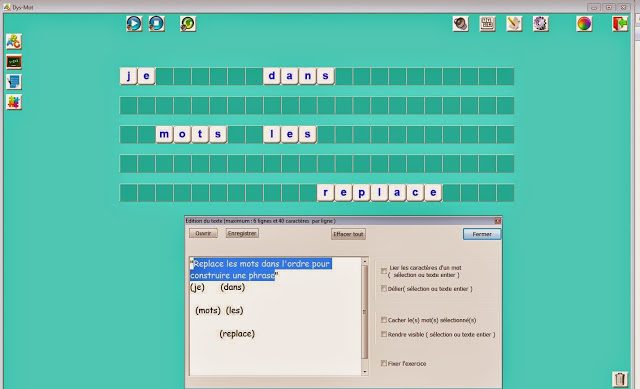This screenshot has width=640, height=389.
Task: Click the Fermer button
Action: [x=482, y=234]
